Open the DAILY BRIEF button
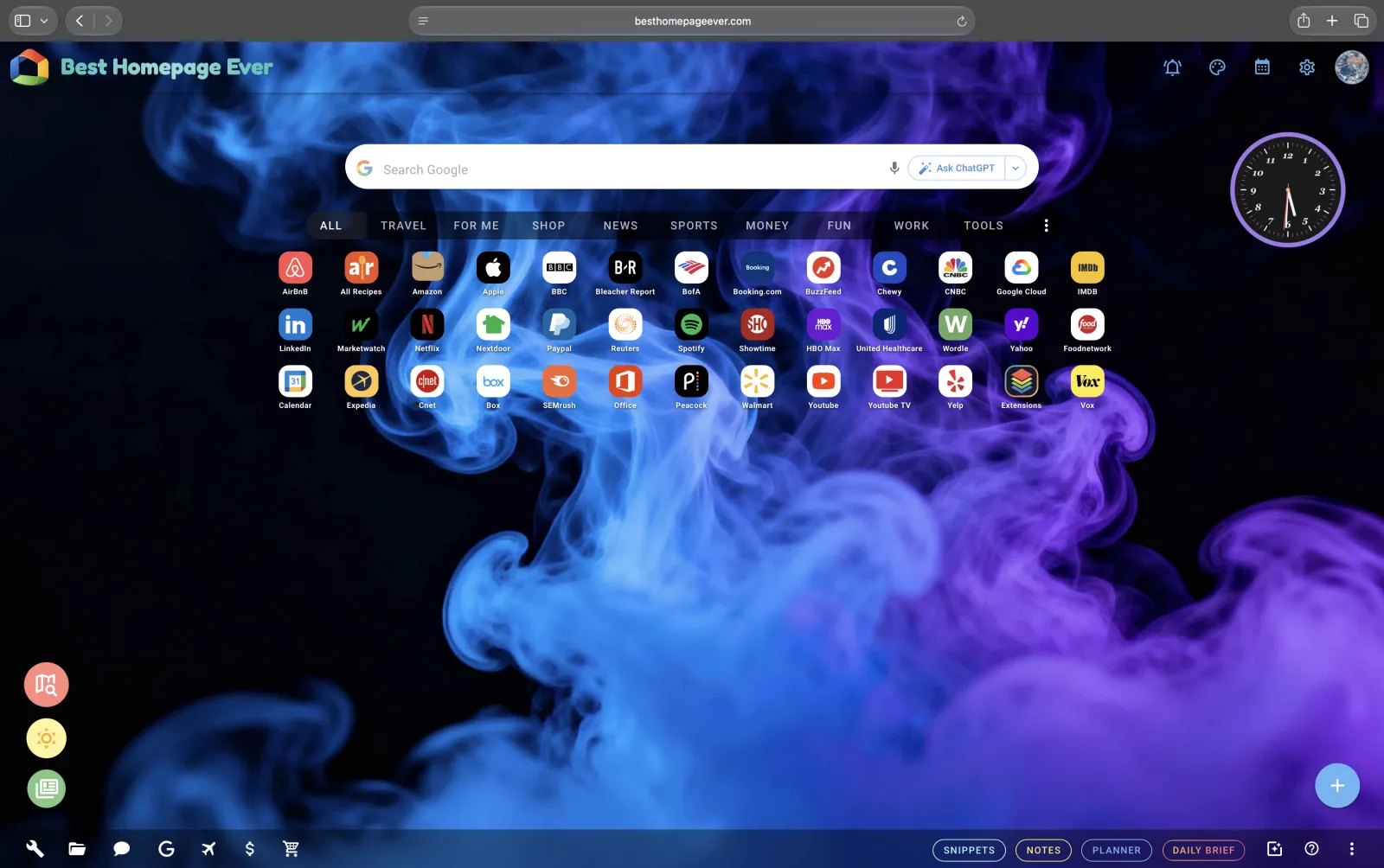 coord(1203,851)
